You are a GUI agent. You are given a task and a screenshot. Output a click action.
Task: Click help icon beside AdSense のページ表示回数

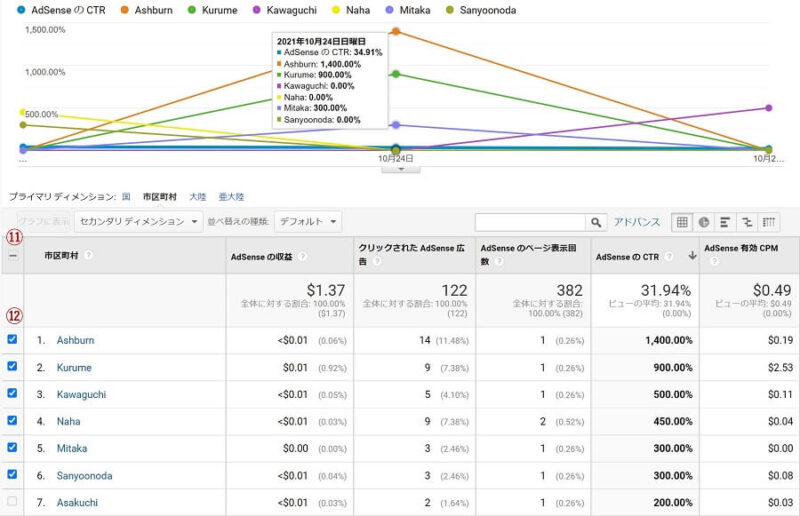tap(498, 261)
